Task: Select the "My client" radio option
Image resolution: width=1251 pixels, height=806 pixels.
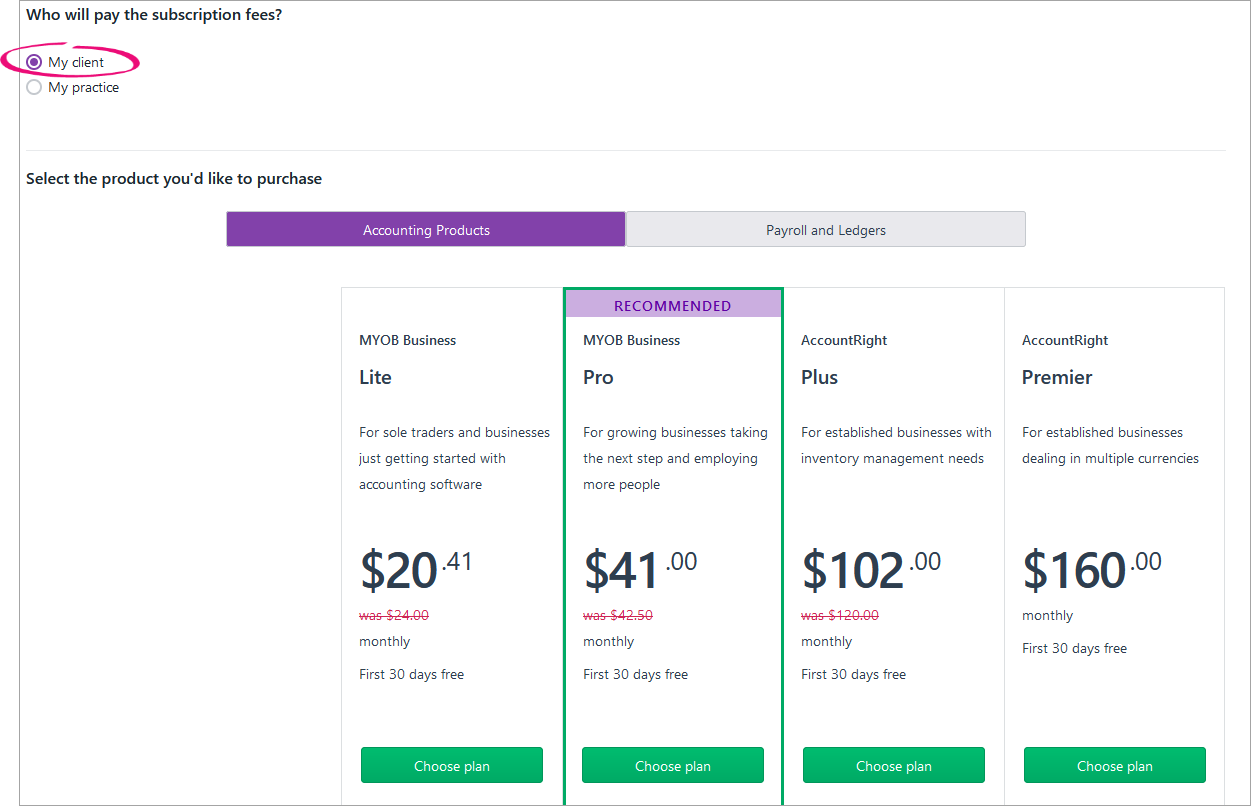Action: pos(35,62)
